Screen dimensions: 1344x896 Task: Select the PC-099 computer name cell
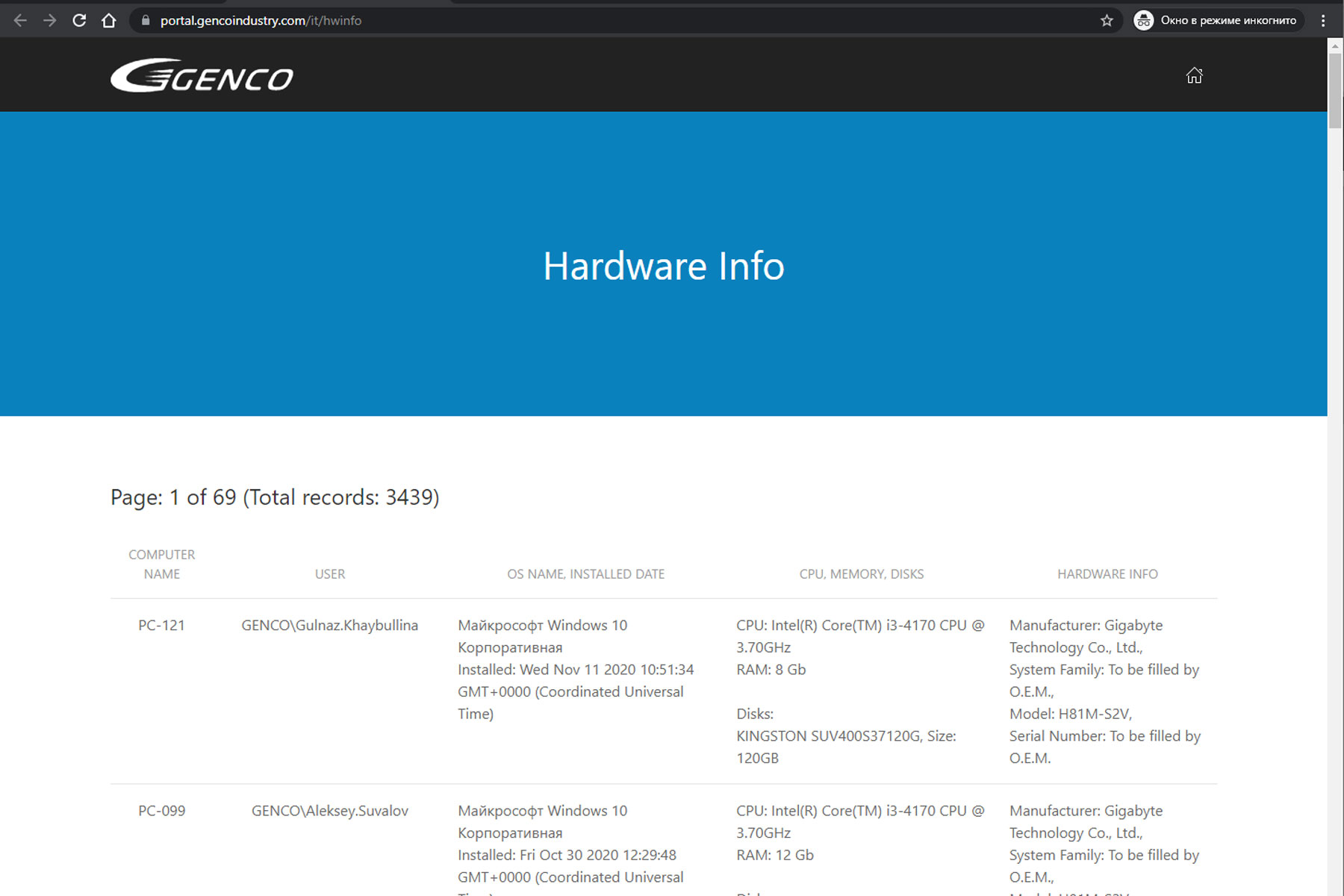[161, 811]
